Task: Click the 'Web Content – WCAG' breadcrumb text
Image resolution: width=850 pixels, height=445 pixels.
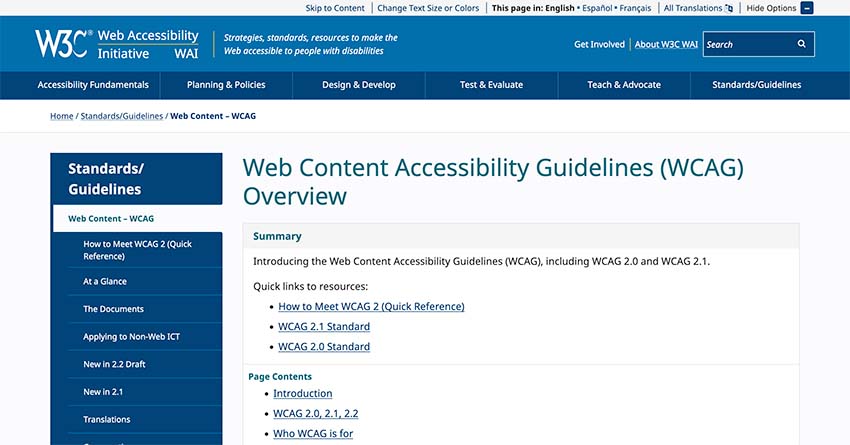Action: (213, 116)
